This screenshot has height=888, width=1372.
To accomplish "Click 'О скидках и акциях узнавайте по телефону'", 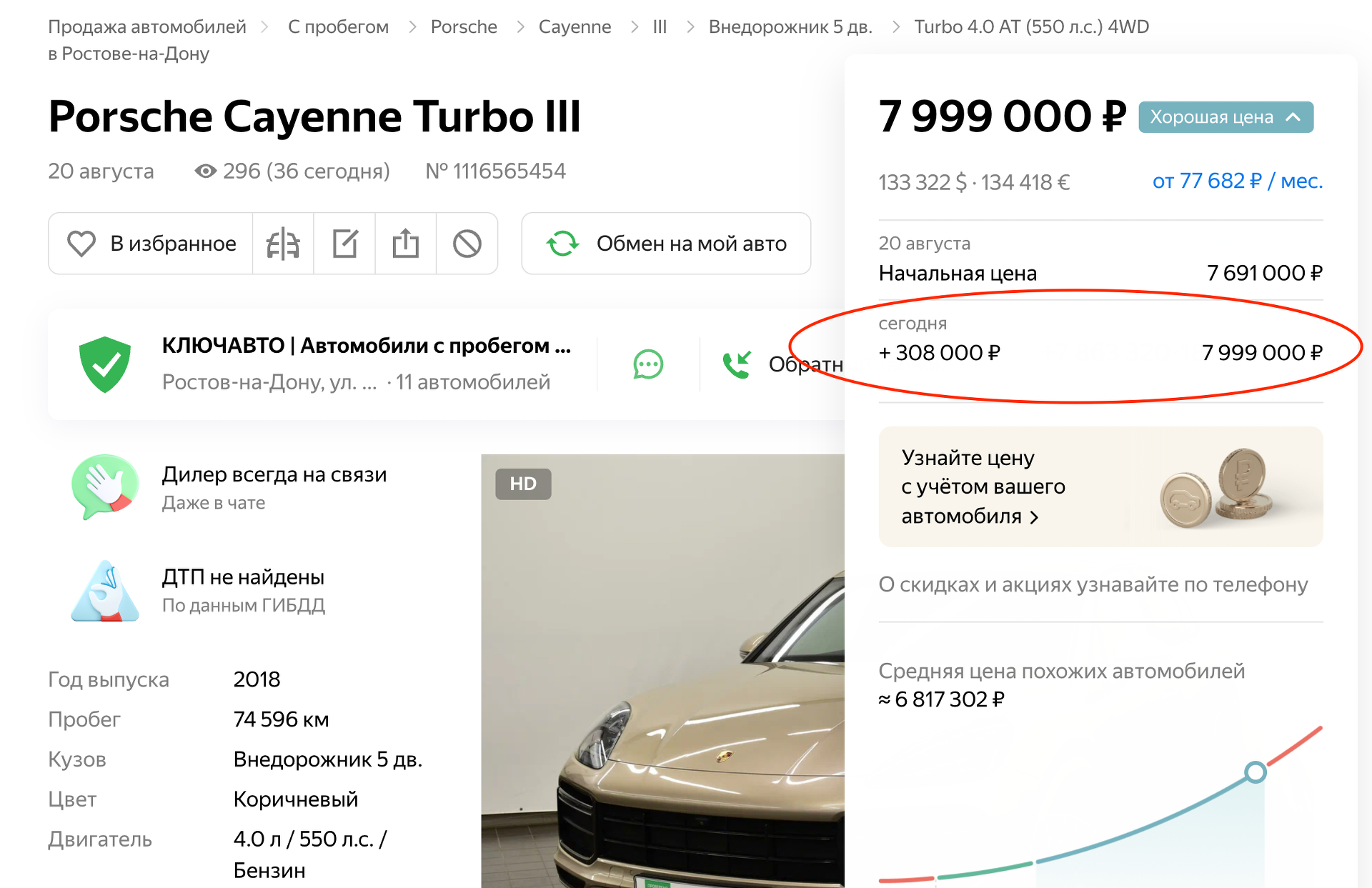I will (x=1093, y=584).
